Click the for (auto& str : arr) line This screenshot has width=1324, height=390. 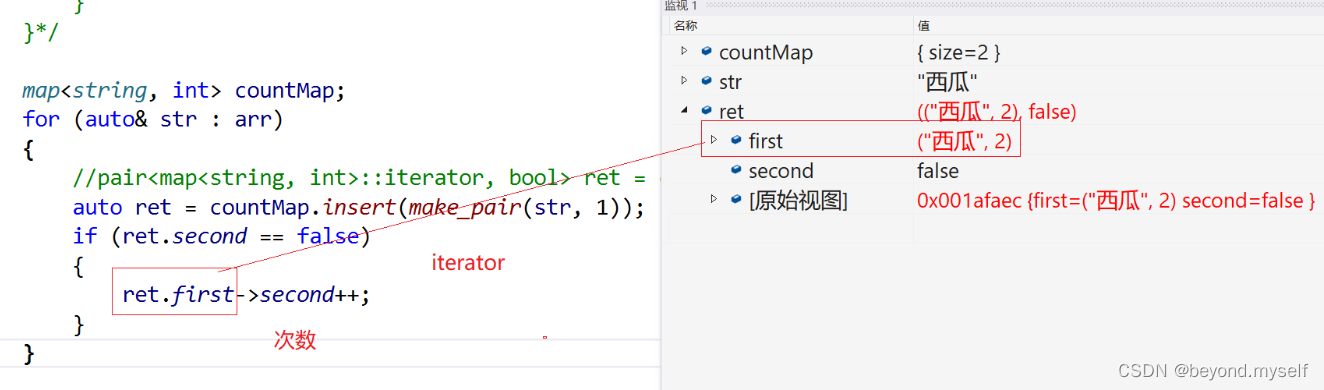153,120
